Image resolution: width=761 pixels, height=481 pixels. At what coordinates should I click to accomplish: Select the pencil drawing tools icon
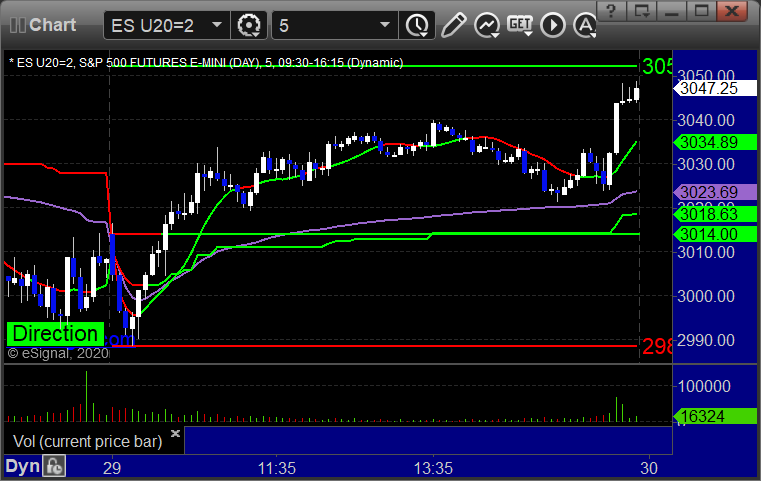453,25
